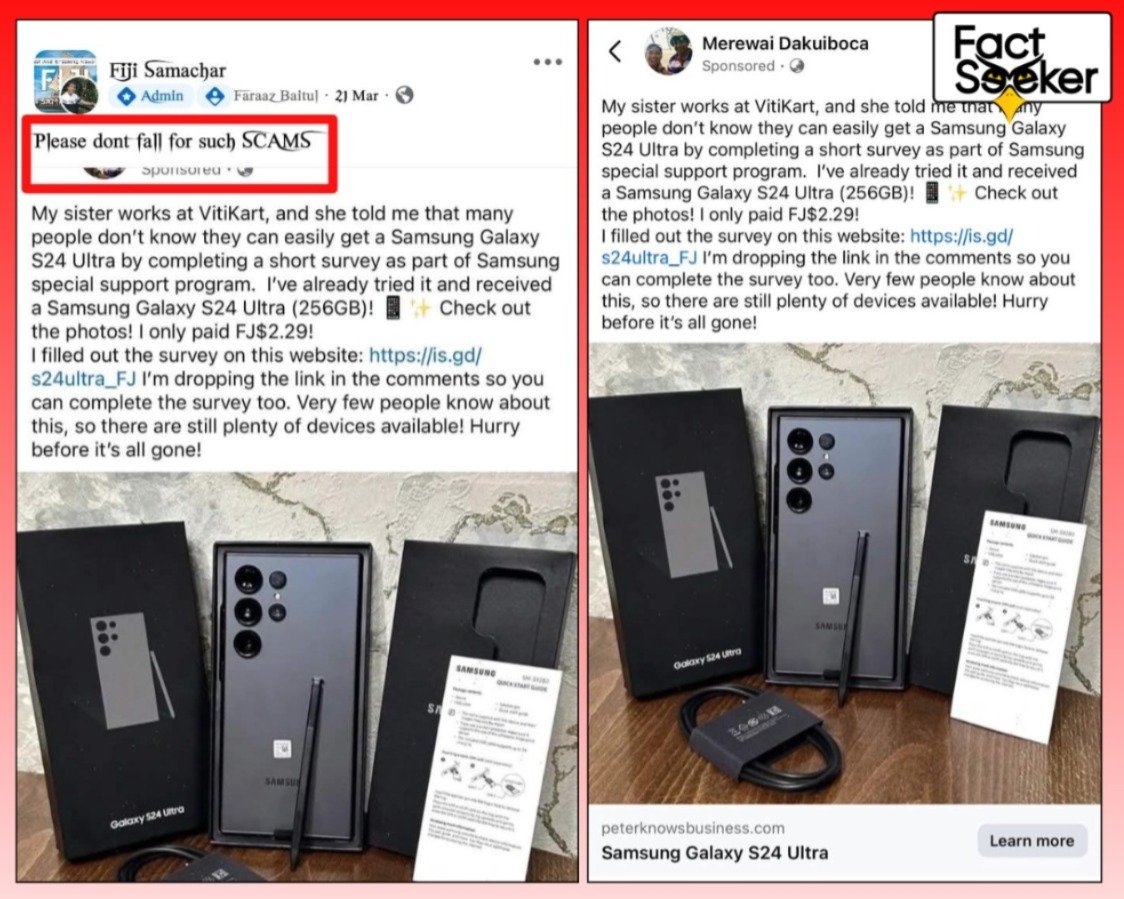1124x899 pixels.
Task: Open Merewai Dakuiboca profile picture
Action: pyautogui.click(x=668, y=52)
